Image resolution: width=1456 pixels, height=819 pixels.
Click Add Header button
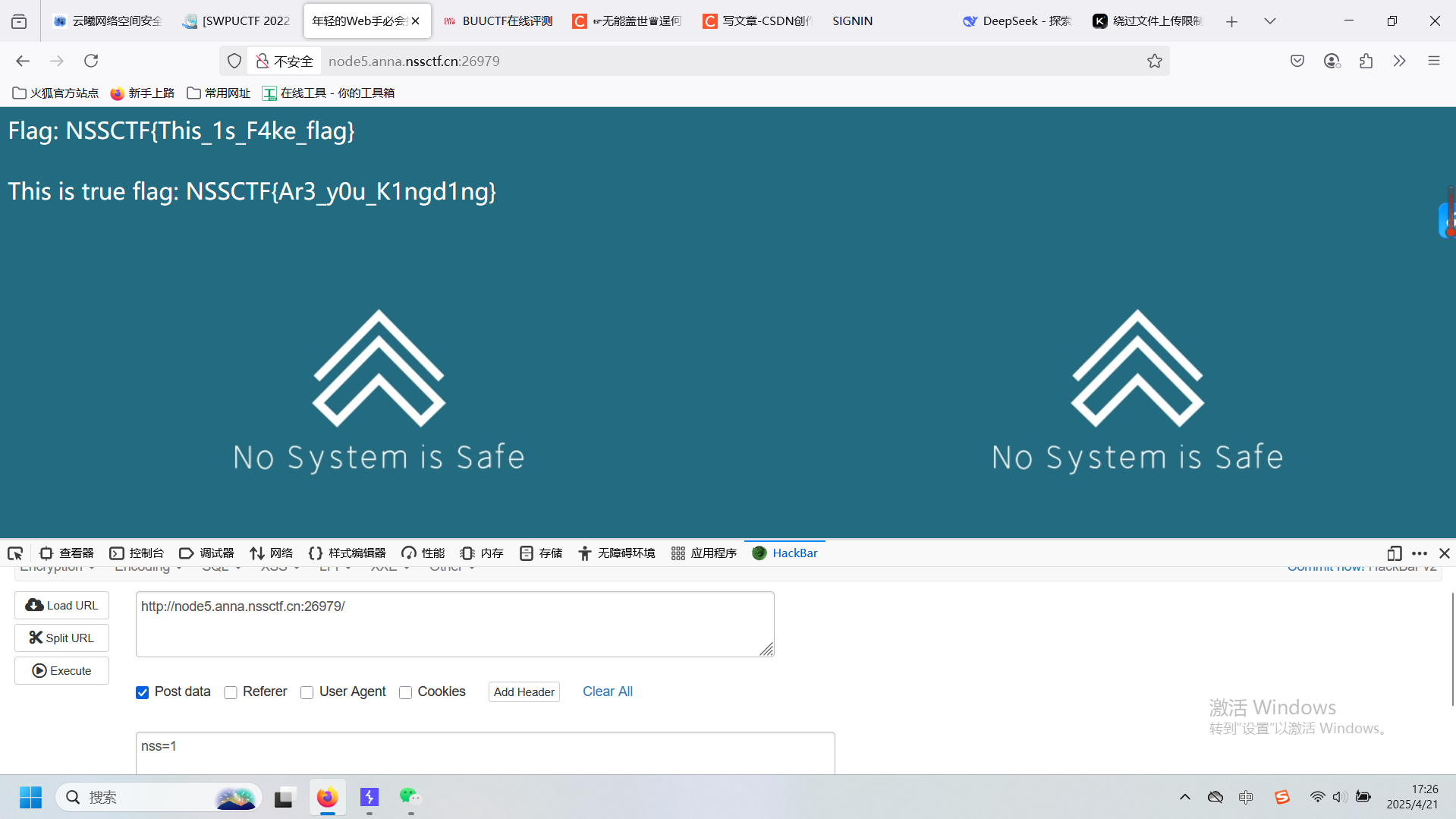[x=524, y=692]
